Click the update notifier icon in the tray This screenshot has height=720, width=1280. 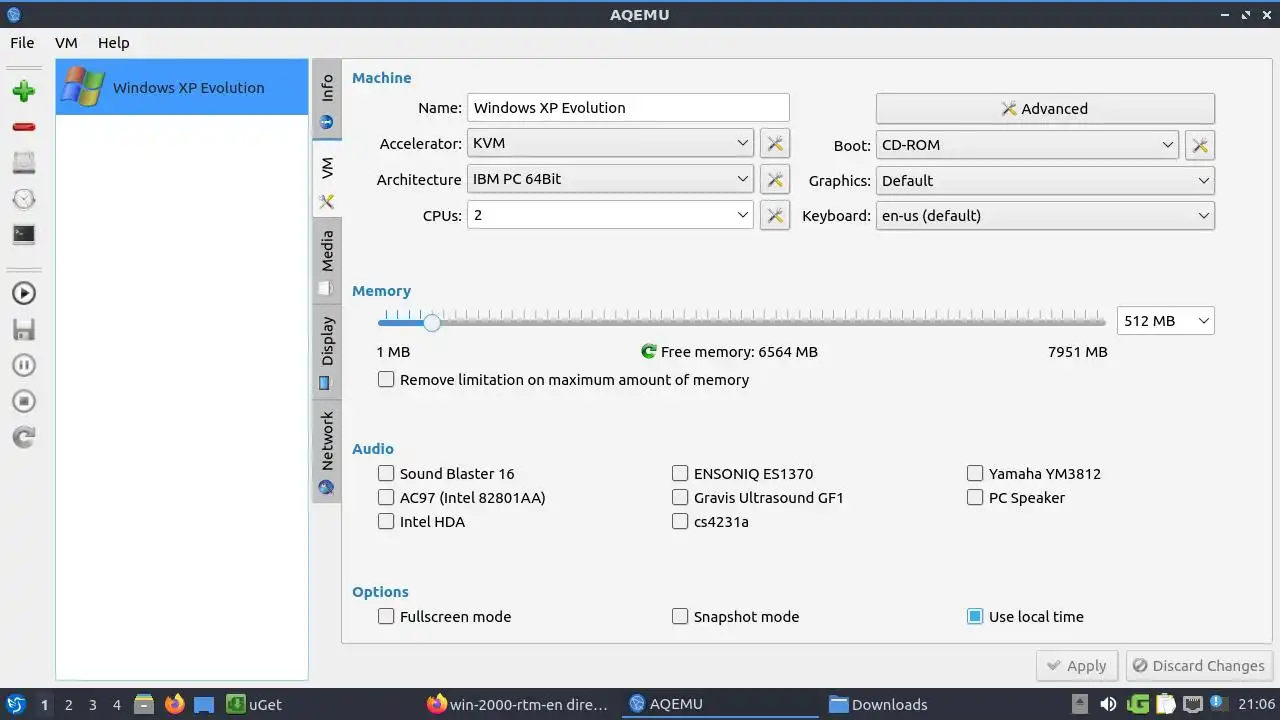[1219, 704]
